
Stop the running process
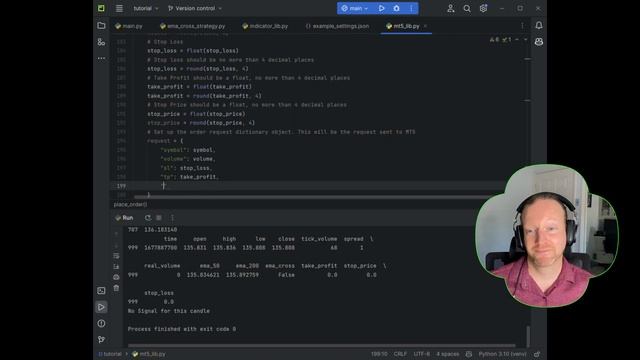click(159, 218)
